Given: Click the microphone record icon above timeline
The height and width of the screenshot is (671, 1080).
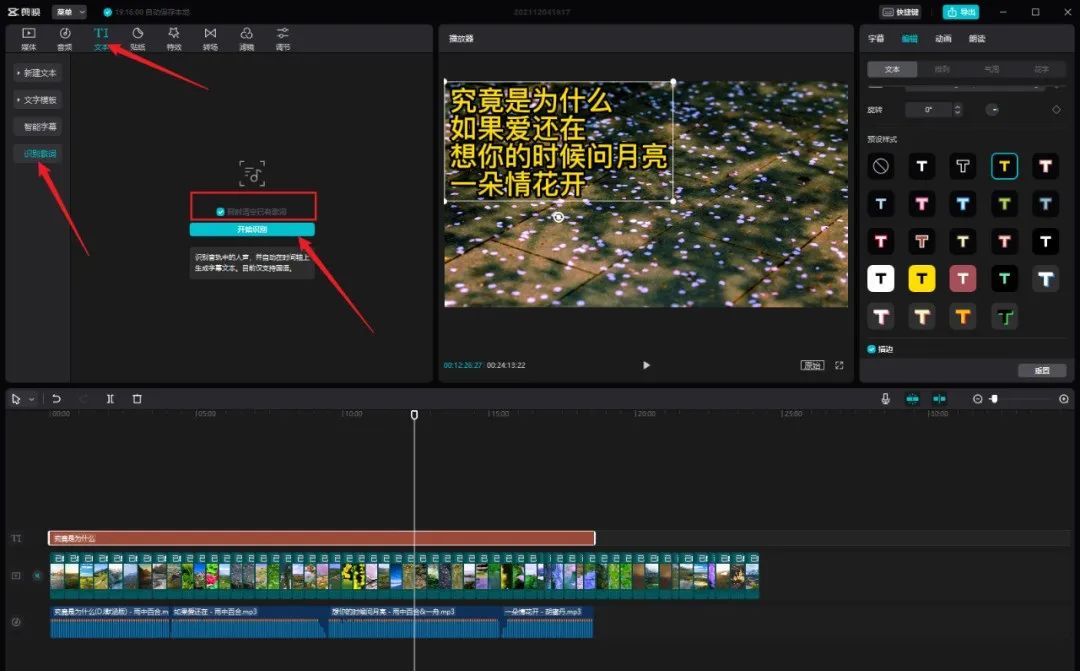Looking at the screenshot, I should pos(885,399).
